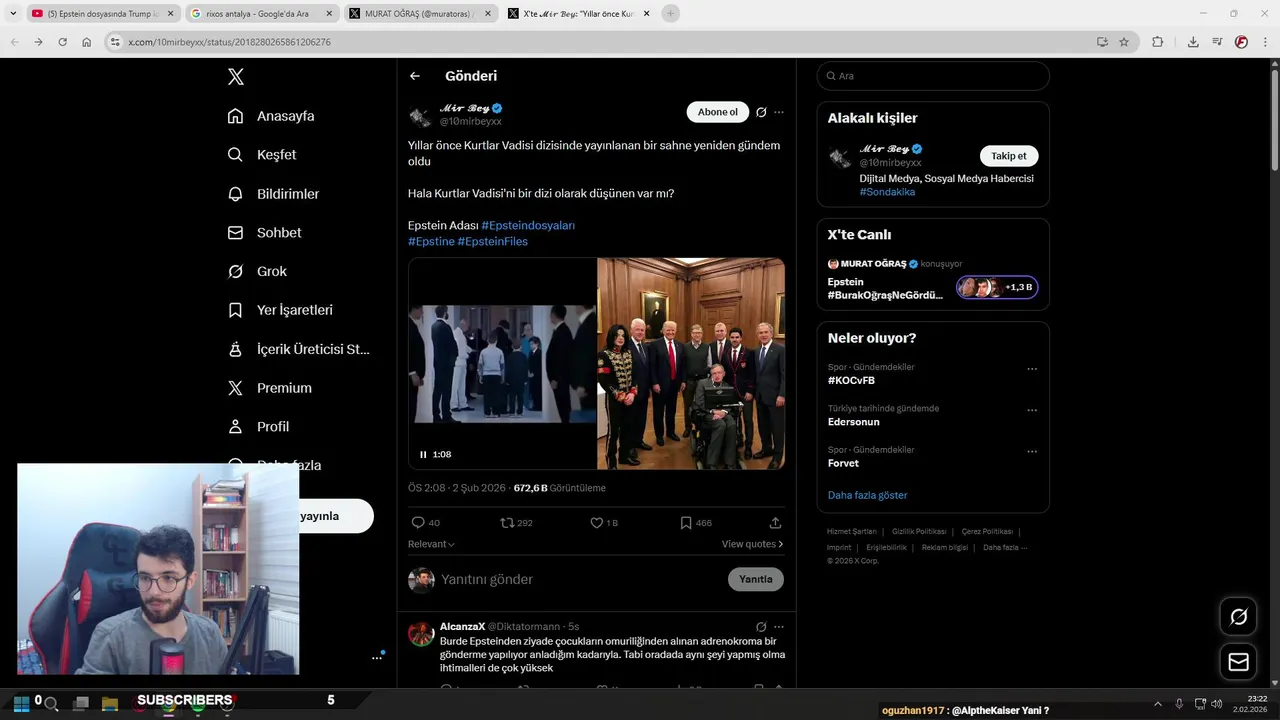Viewport: 1280px width, 720px height.
Task: Click #EpsteinFiles hashtag
Action: click(x=492, y=241)
